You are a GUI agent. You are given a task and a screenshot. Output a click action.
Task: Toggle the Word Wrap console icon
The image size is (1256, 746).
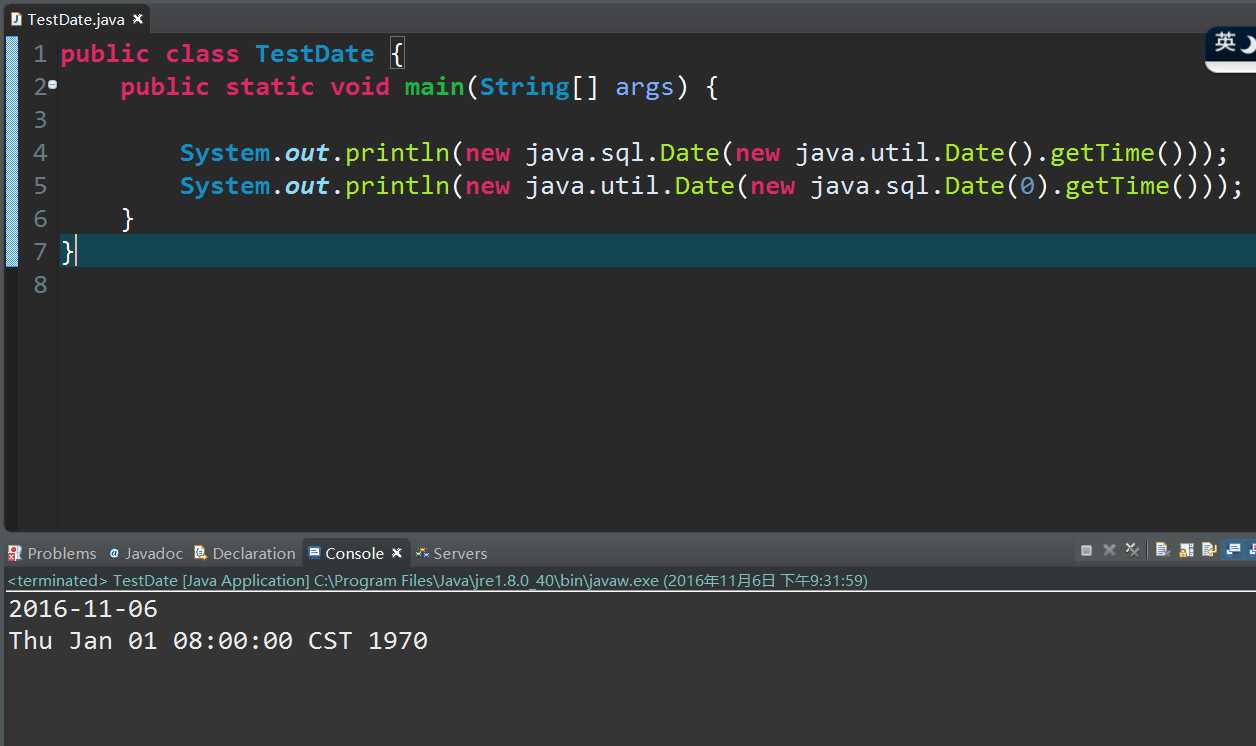[x=1209, y=549]
